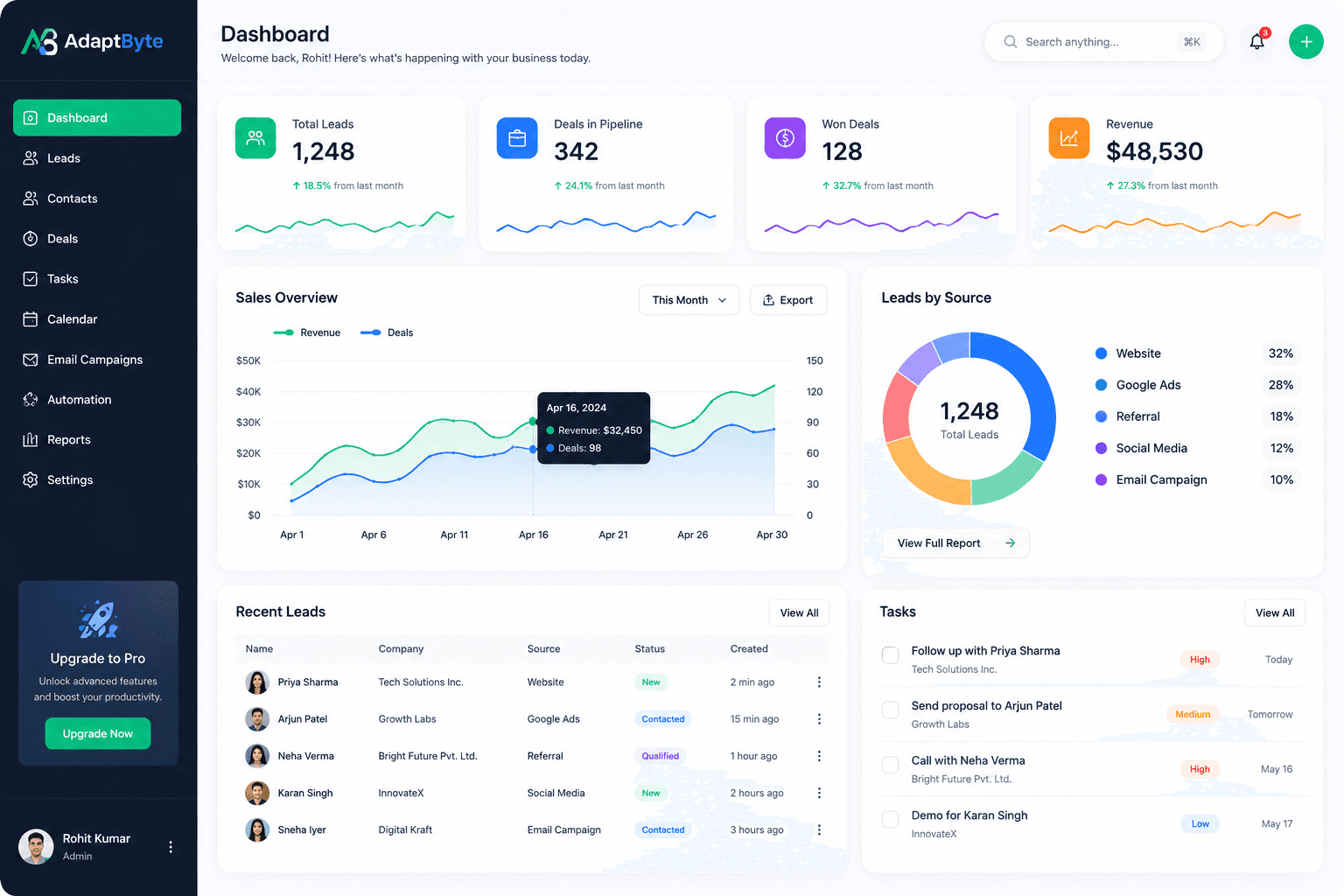Open Contacts in sidebar

(97, 199)
